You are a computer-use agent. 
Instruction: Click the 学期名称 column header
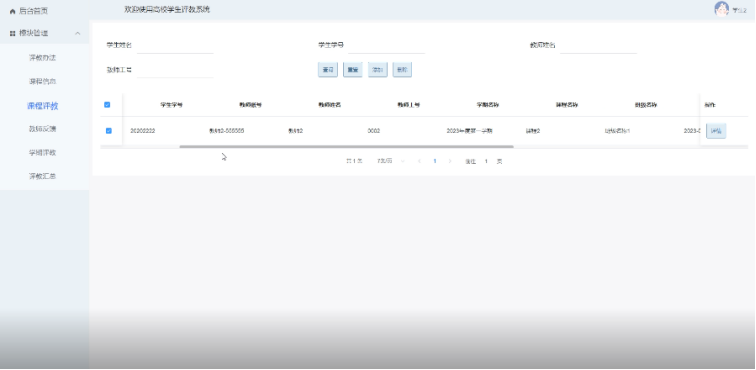point(488,105)
